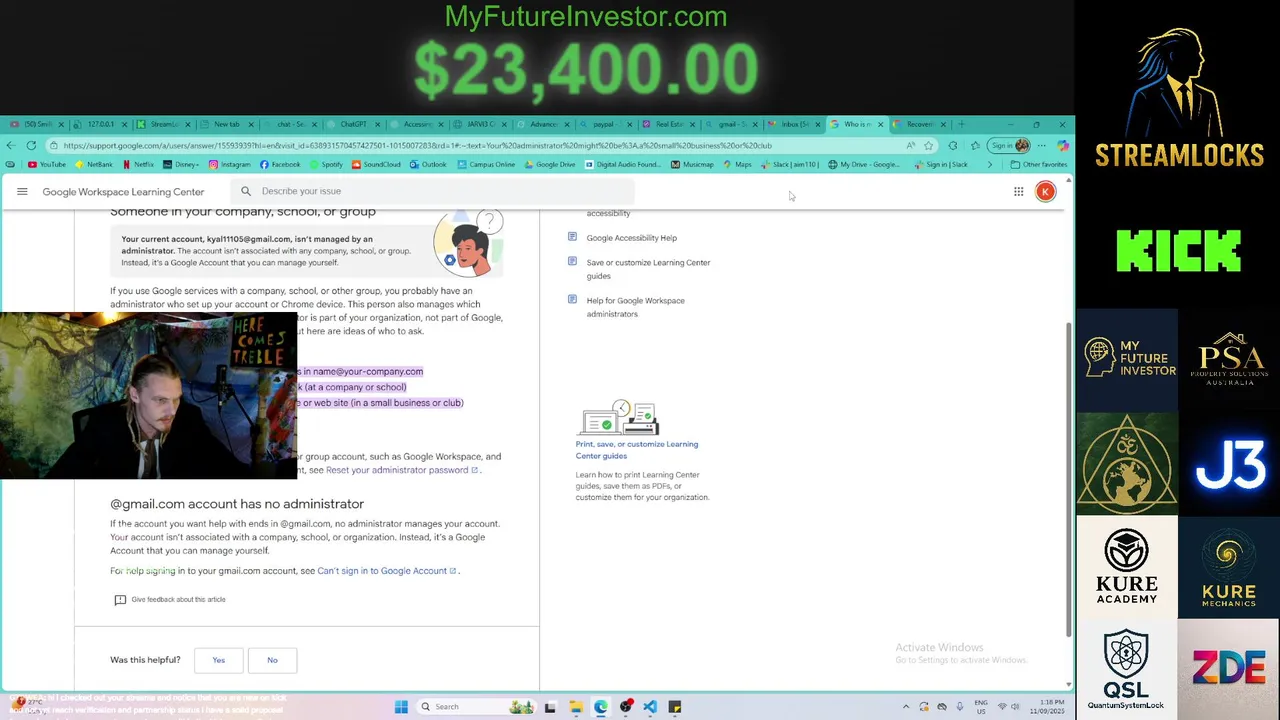This screenshot has width=1280, height=720.
Task: Open Sticky Notes from the taskbar
Action: [675, 707]
